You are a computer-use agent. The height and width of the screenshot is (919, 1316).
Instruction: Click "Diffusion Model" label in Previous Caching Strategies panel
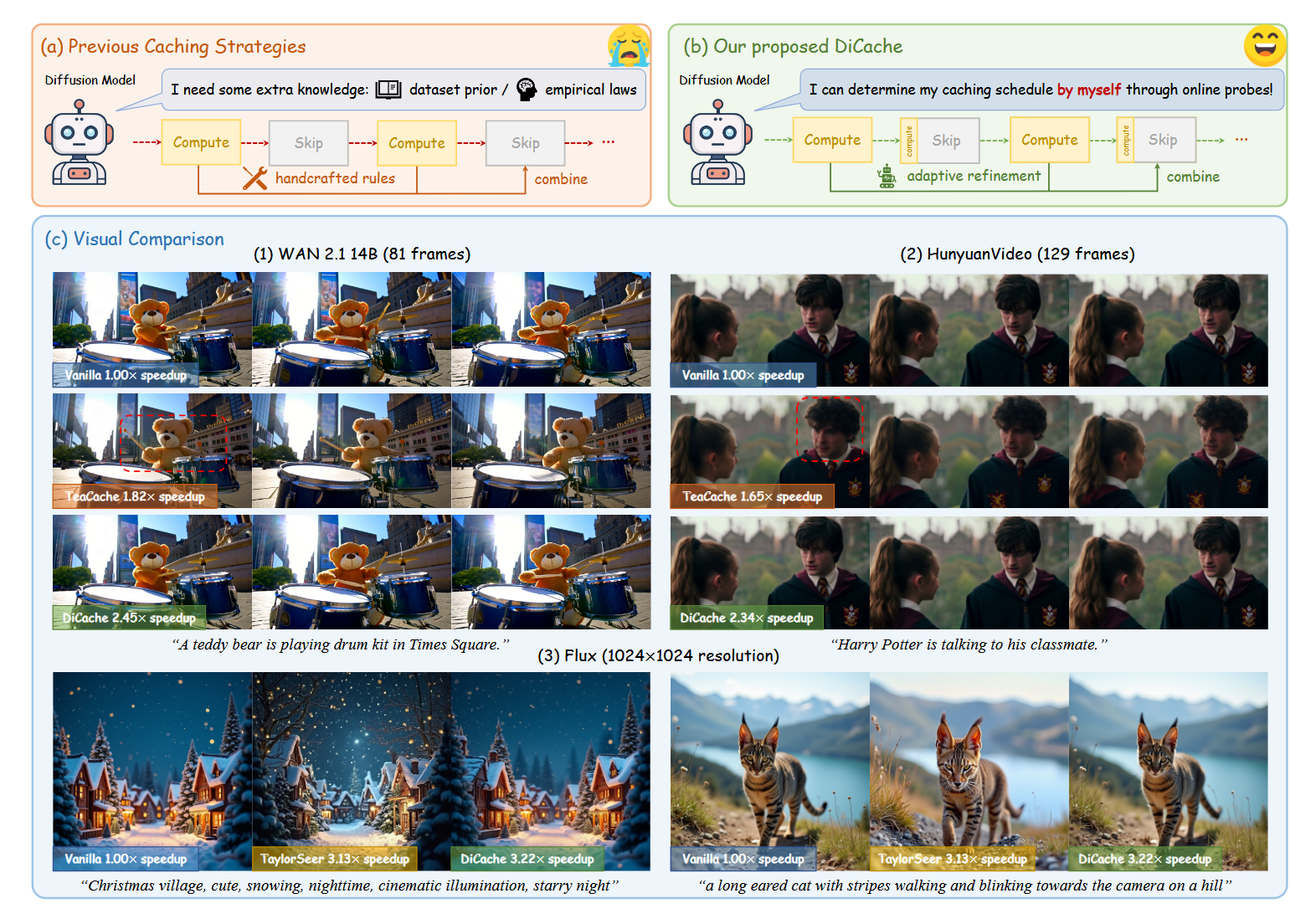[90, 80]
